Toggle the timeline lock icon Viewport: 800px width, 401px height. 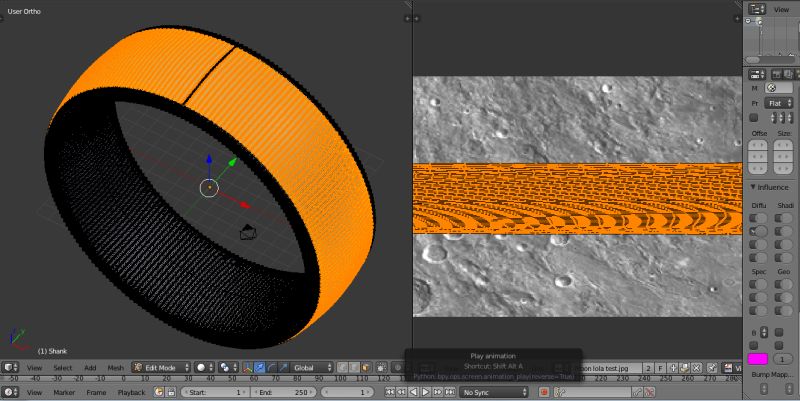click(171, 392)
